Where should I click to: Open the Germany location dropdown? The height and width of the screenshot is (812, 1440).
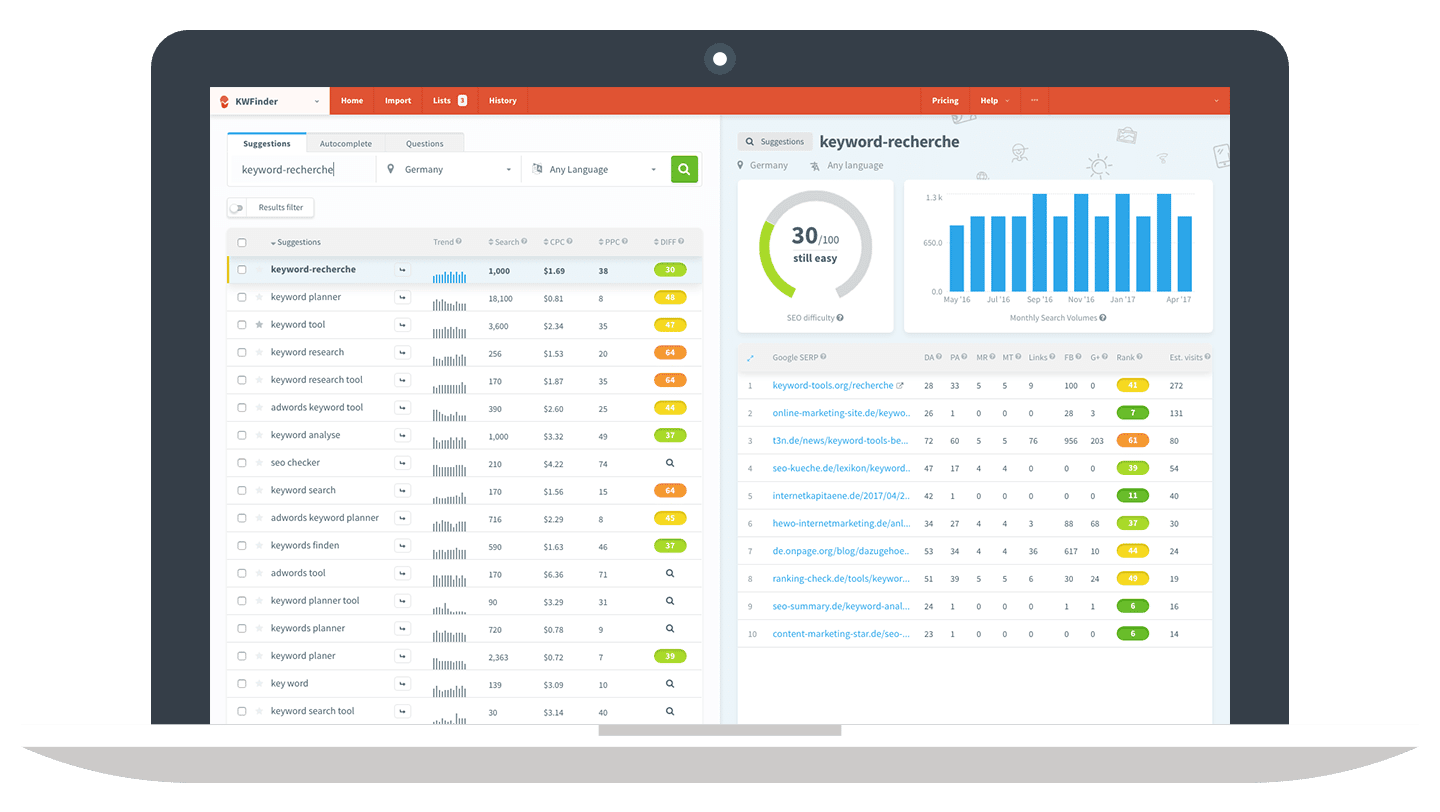[x=449, y=170]
